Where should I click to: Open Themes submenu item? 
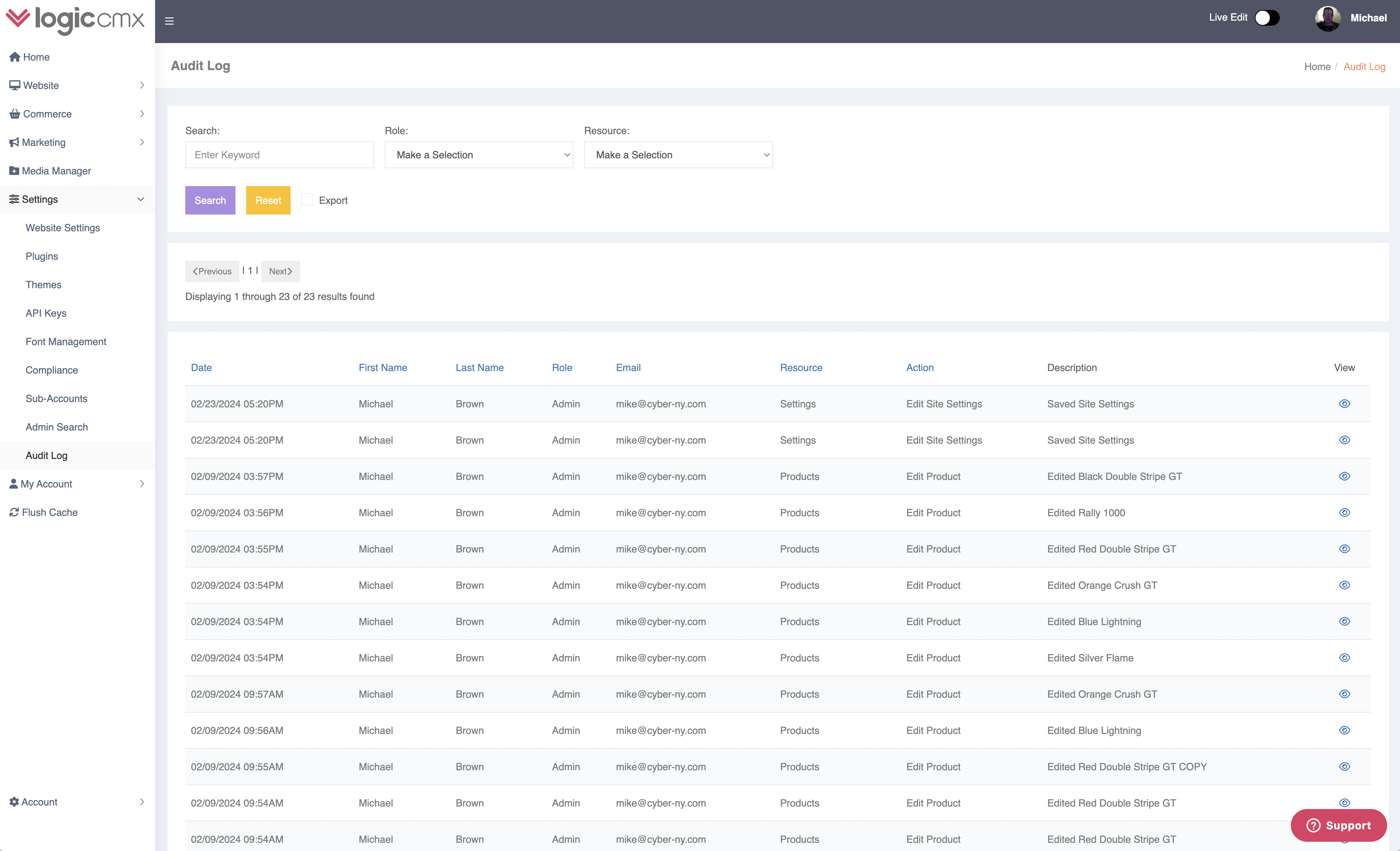coord(43,285)
